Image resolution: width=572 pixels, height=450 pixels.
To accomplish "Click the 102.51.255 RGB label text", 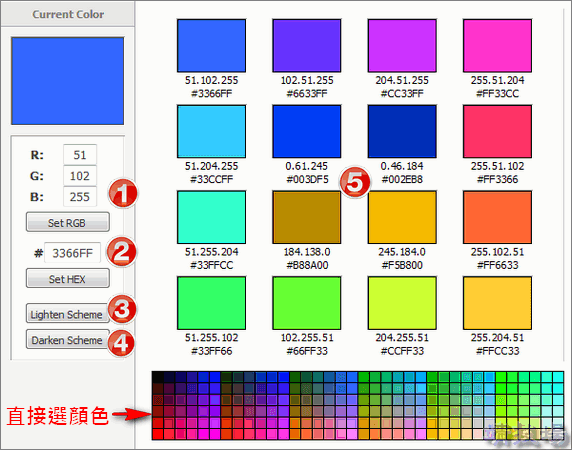I will click(307, 80).
